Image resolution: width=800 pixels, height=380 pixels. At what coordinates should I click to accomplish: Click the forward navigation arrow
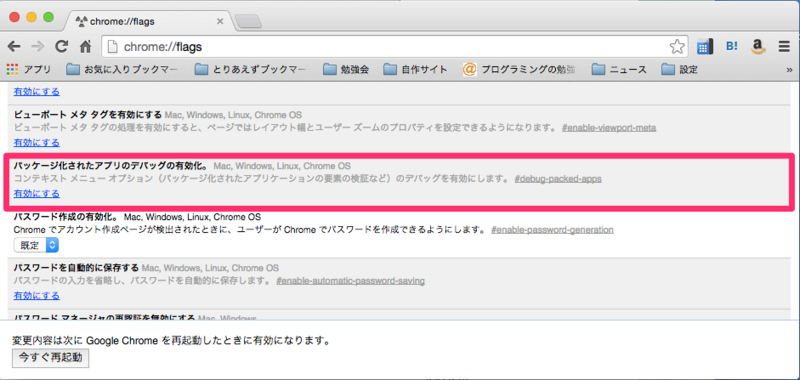pyautogui.click(x=38, y=47)
